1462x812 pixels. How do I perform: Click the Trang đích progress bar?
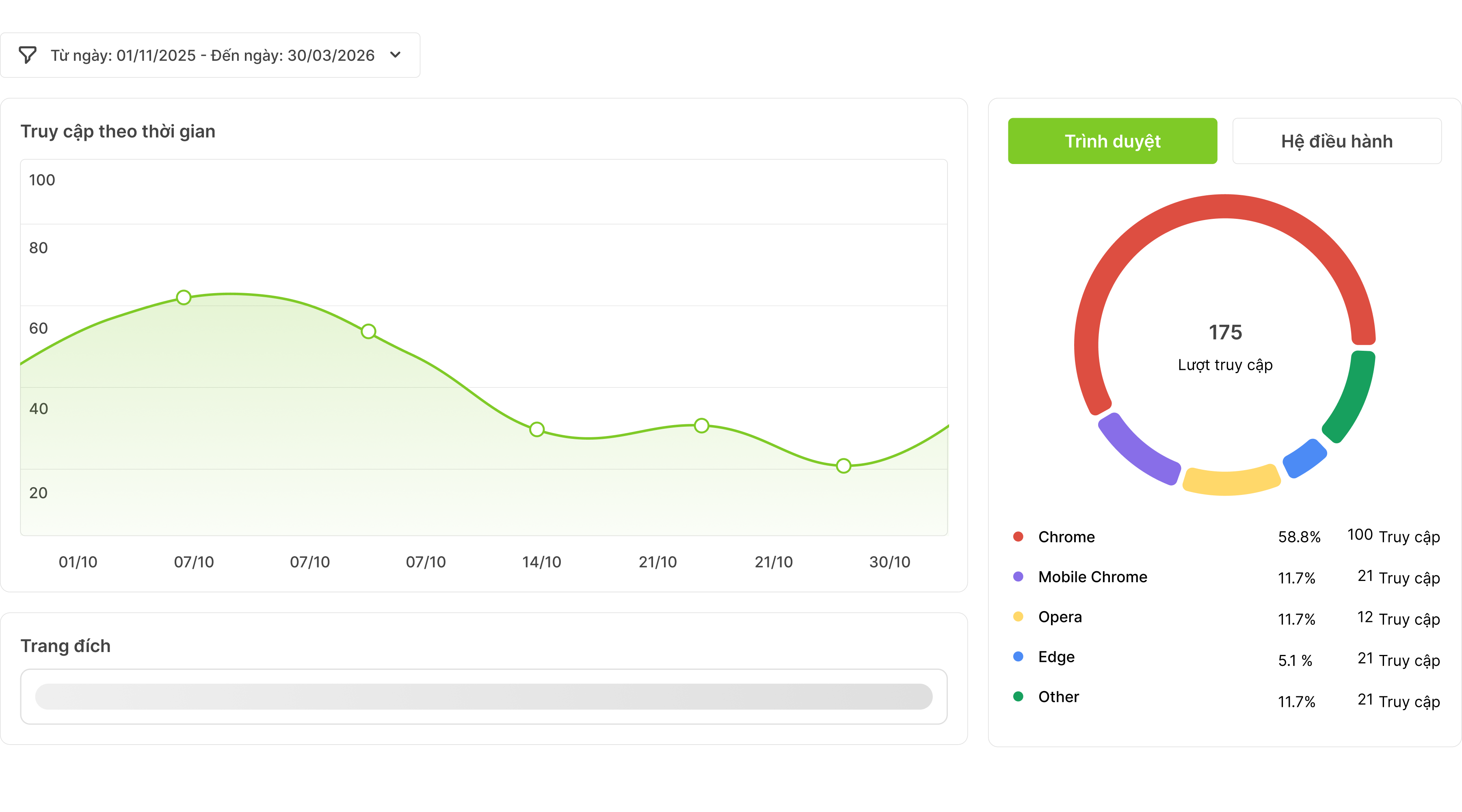click(x=484, y=696)
